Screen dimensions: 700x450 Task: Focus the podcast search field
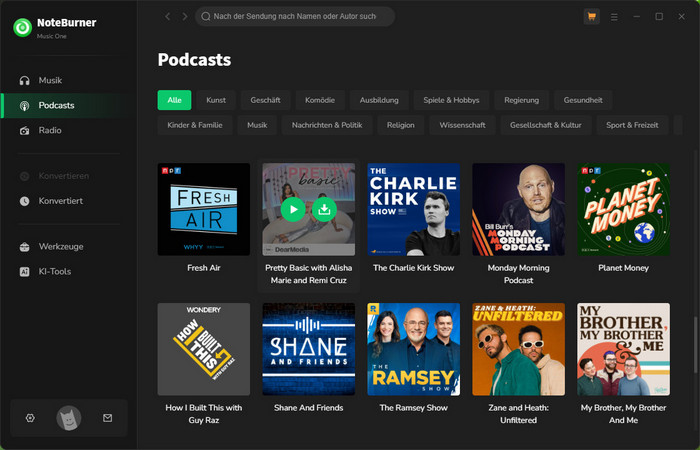(295, 17)
